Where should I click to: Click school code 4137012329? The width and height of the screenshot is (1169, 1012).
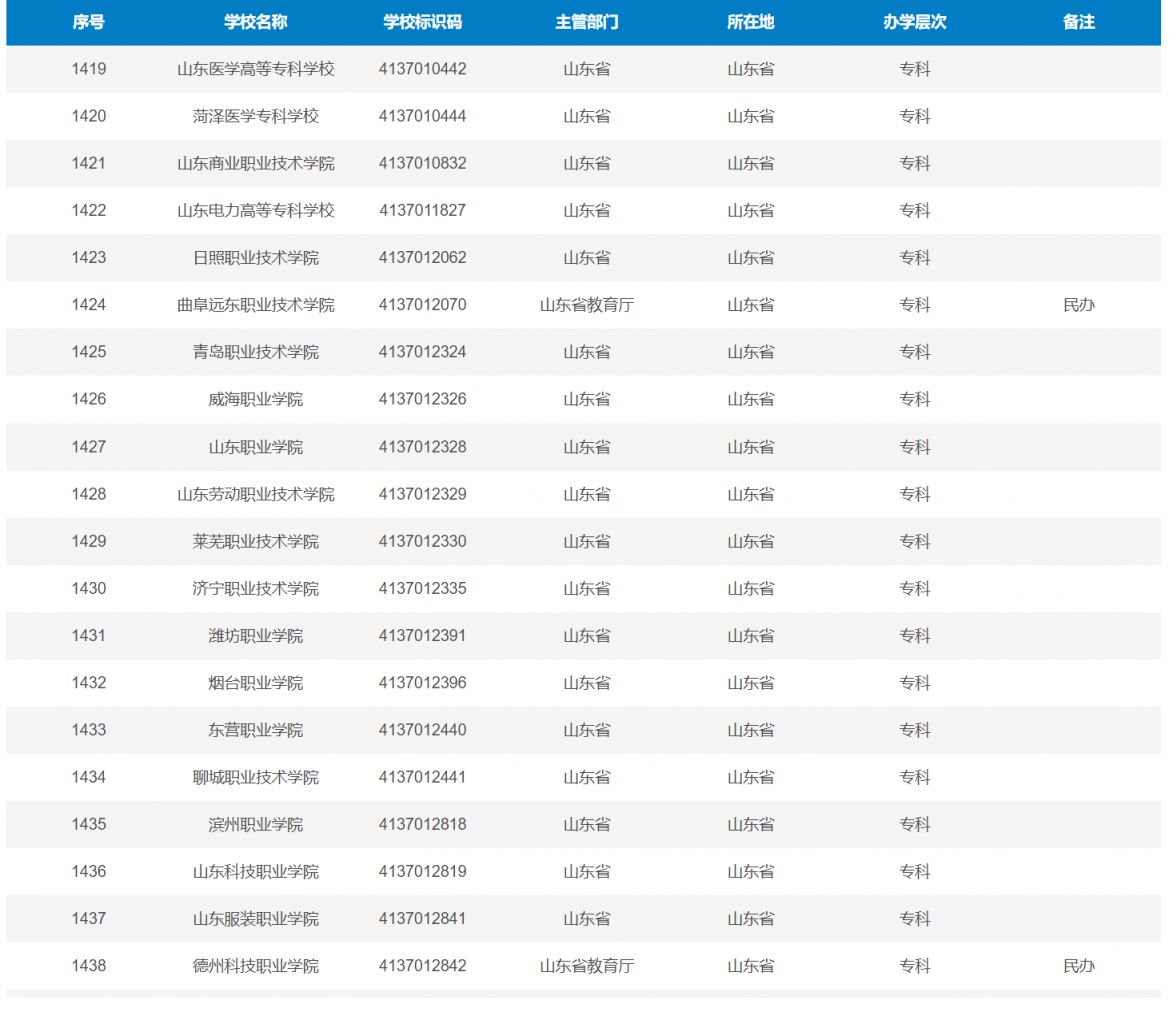pos(423,494)
